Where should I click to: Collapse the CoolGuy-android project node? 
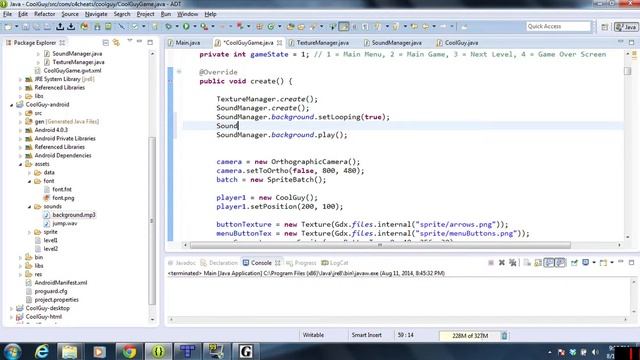click(x=12, y=105)
